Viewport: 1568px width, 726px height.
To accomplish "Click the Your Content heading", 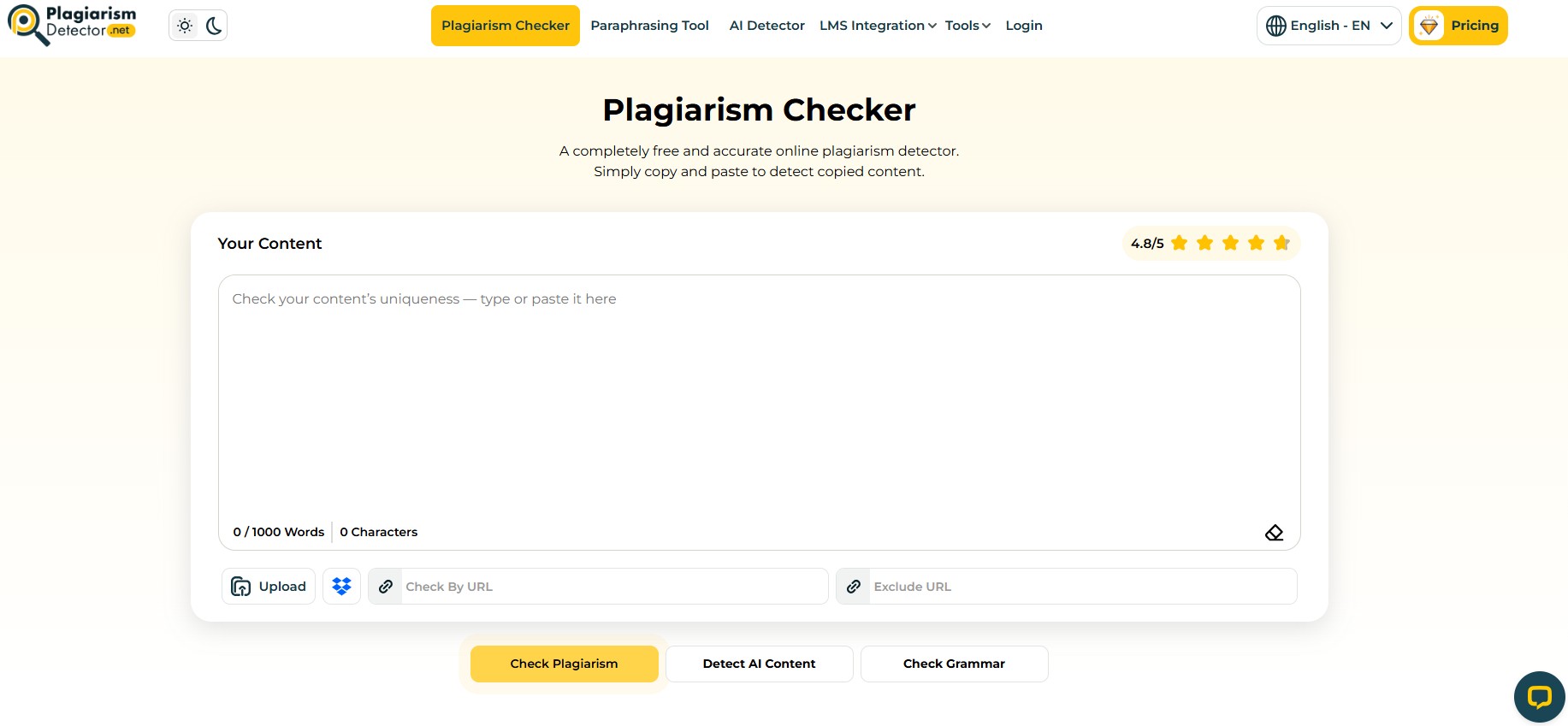I will tap(270, 244).
